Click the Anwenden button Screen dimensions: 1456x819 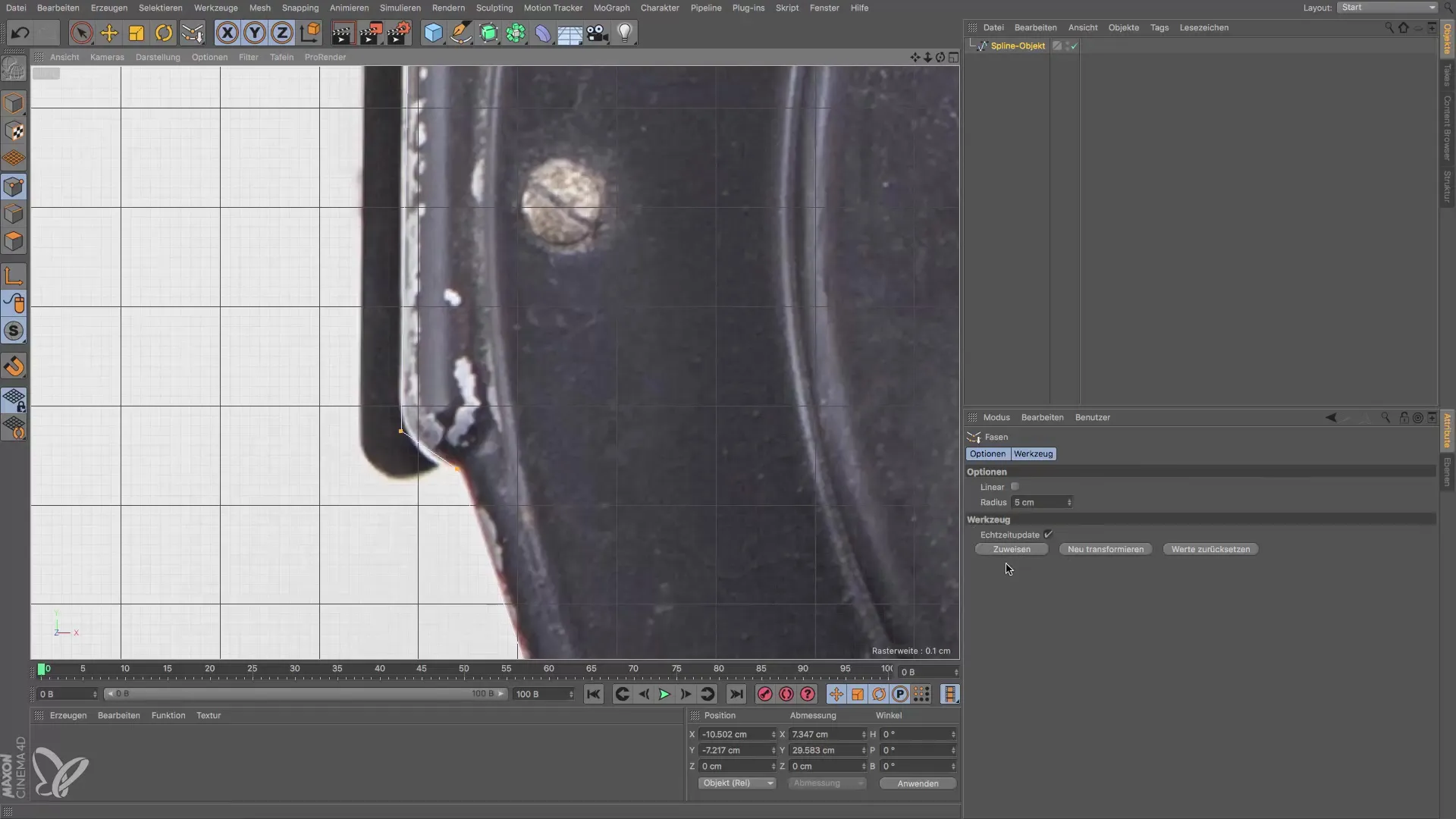(918, 783)
